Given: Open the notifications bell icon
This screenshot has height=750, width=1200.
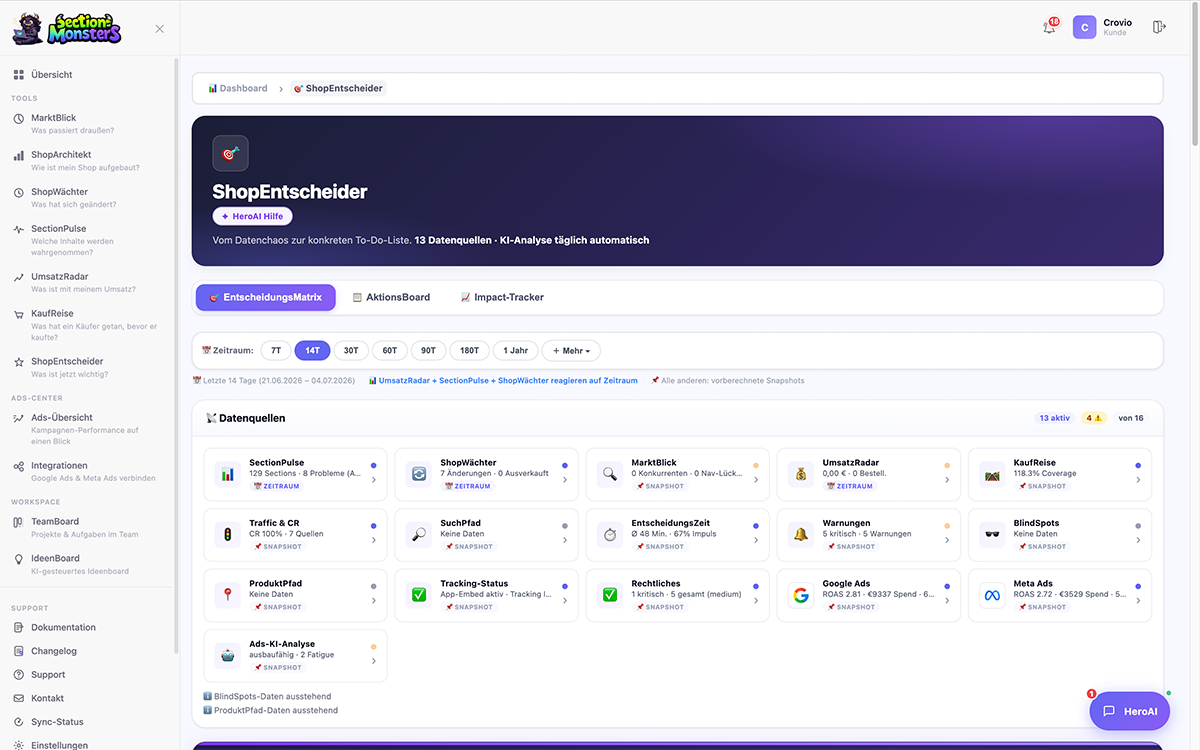Looking at the screenshot, I should tap(1049, 27).
